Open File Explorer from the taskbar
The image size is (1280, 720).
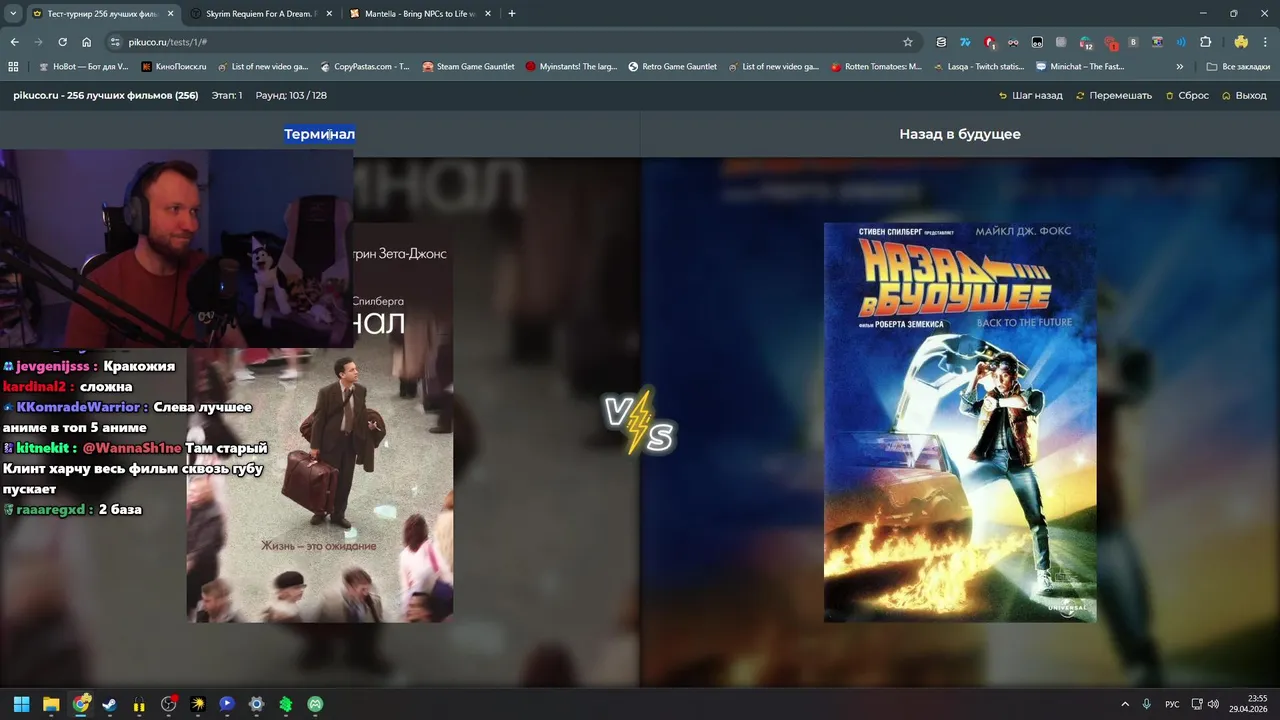tap(51, 704)
